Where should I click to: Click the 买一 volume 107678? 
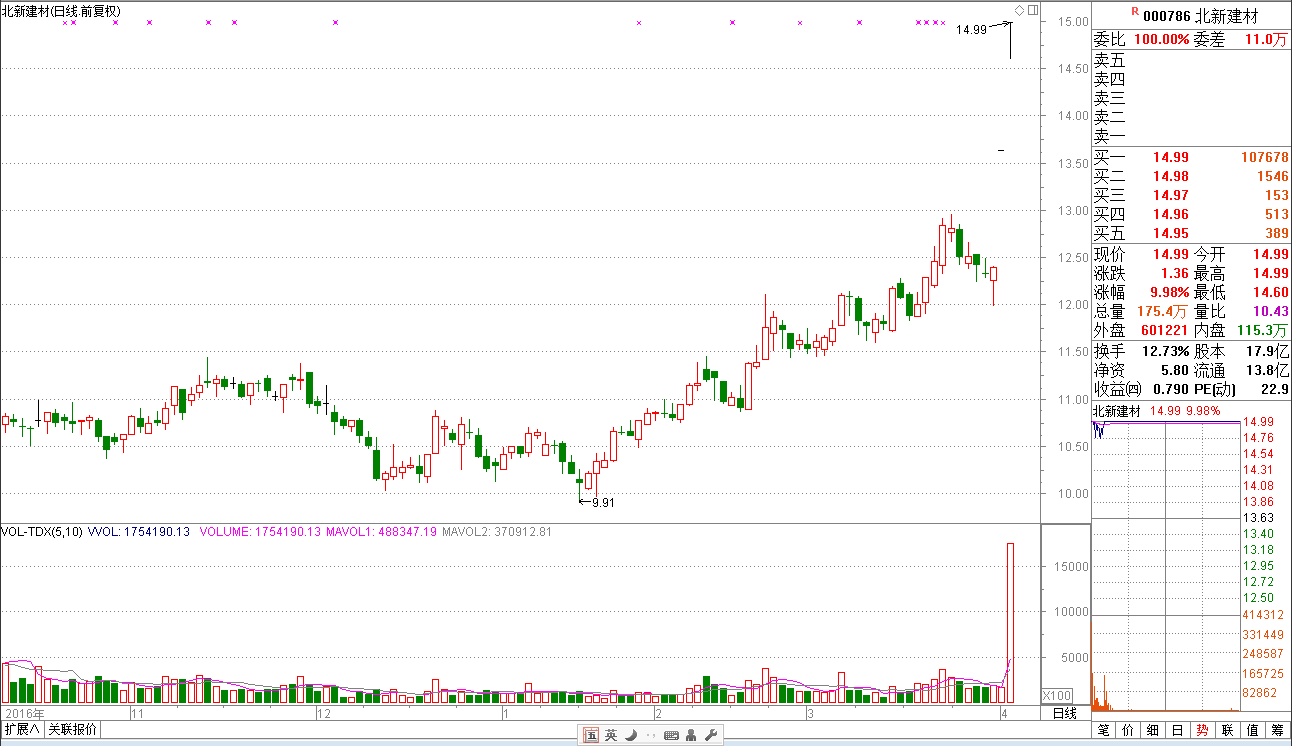point(1264,157)
